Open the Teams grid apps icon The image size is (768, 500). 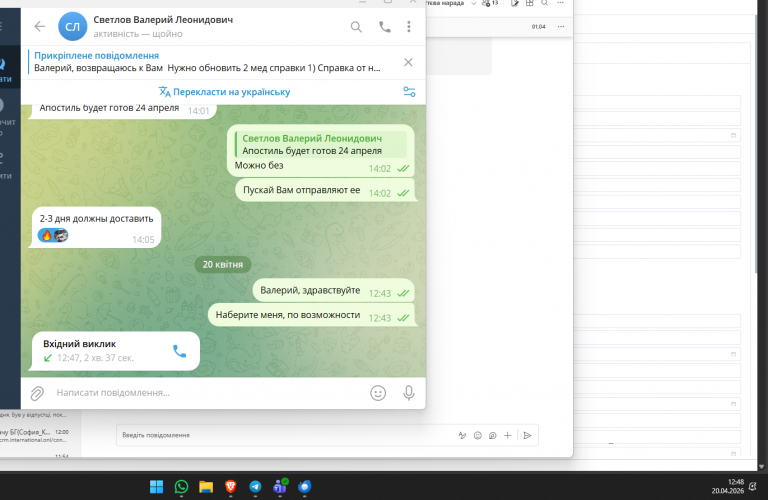click(x=529, y=3)
